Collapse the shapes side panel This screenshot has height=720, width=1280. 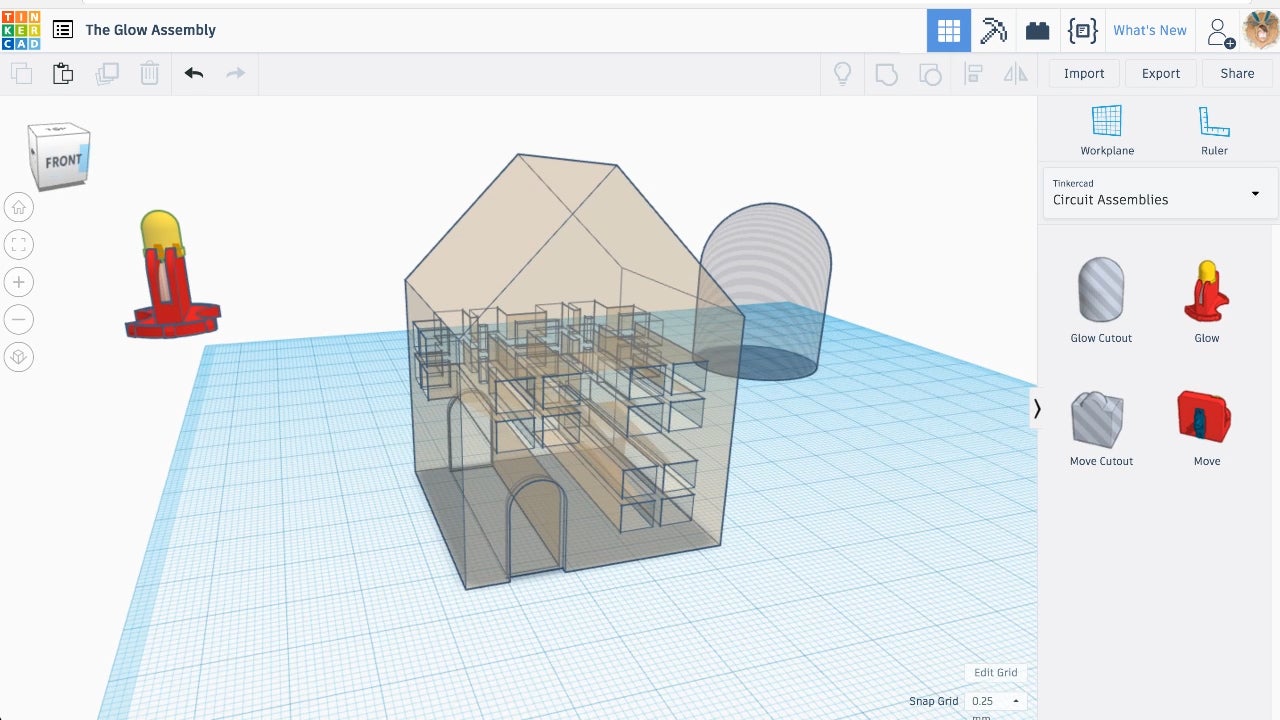coord(1037,408)
